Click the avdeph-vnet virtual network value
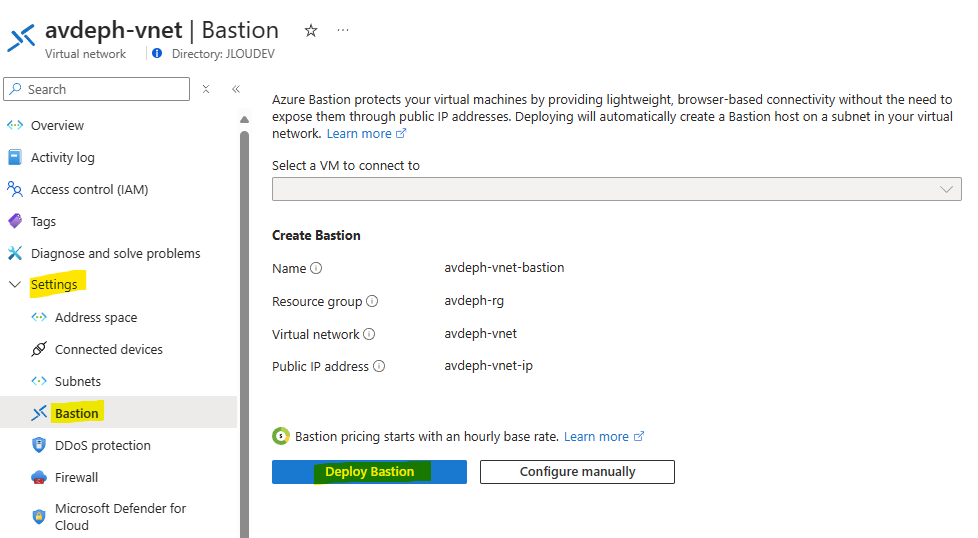 point(480,334)
